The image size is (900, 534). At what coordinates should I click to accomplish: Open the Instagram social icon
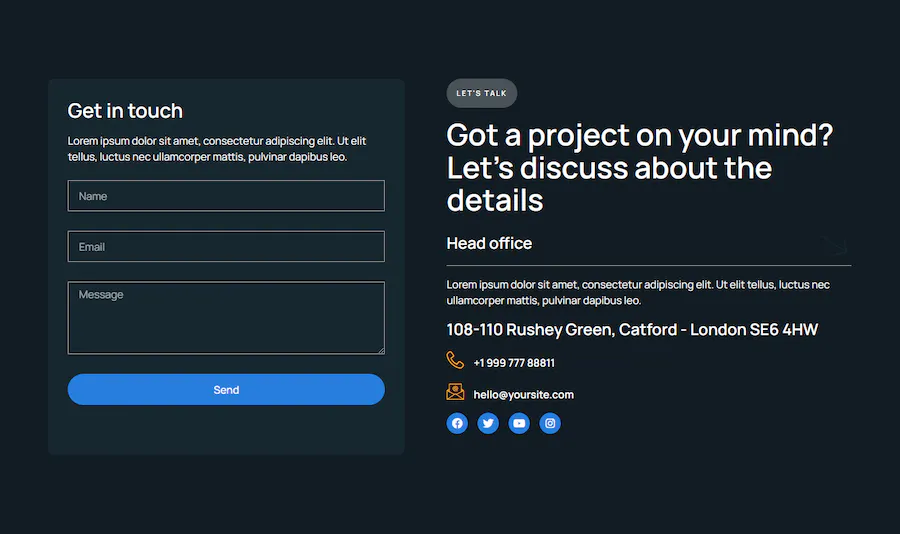tap(550, 423)
